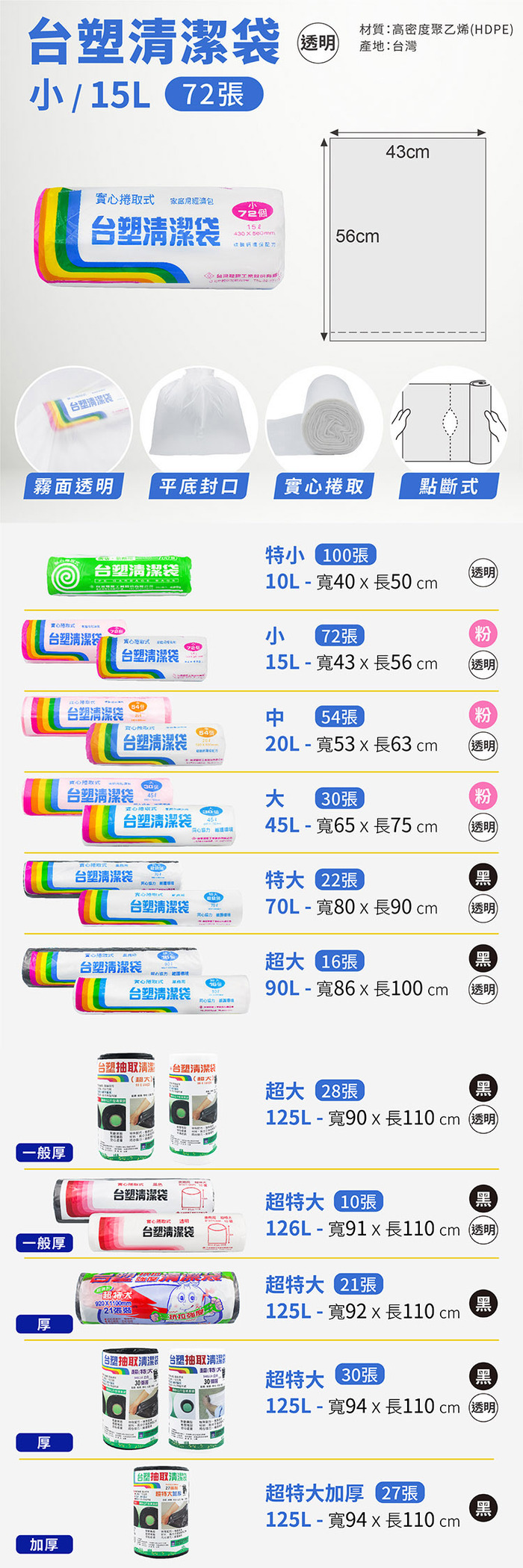Viewport: 523px width, 1568px height.
Task: Select the 100張 count tag for 特小
Action: click(345, 555)
